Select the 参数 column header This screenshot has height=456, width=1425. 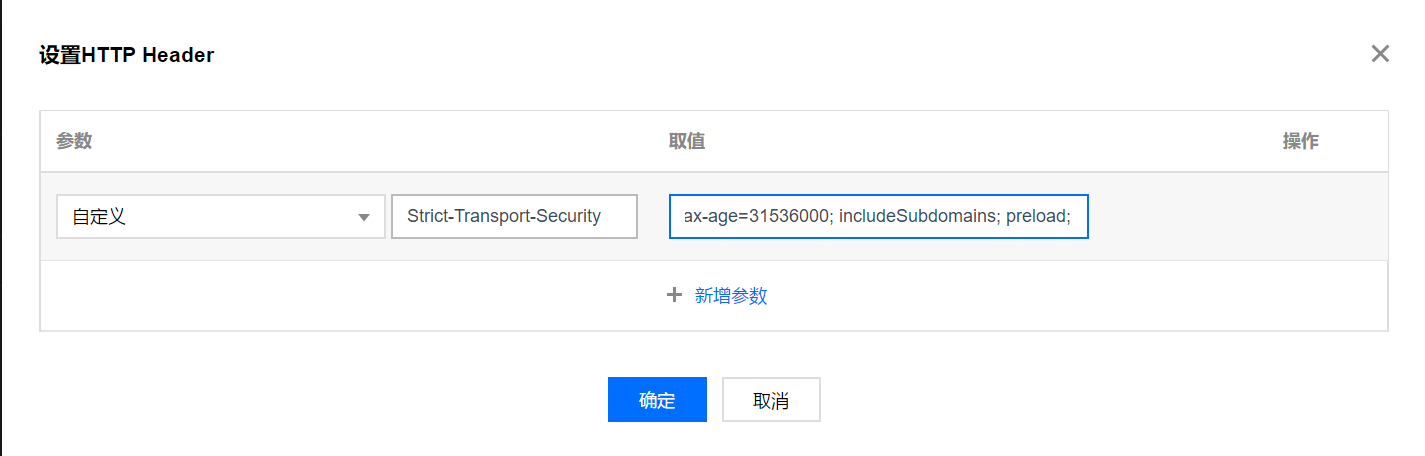click(x=74, y=141)
